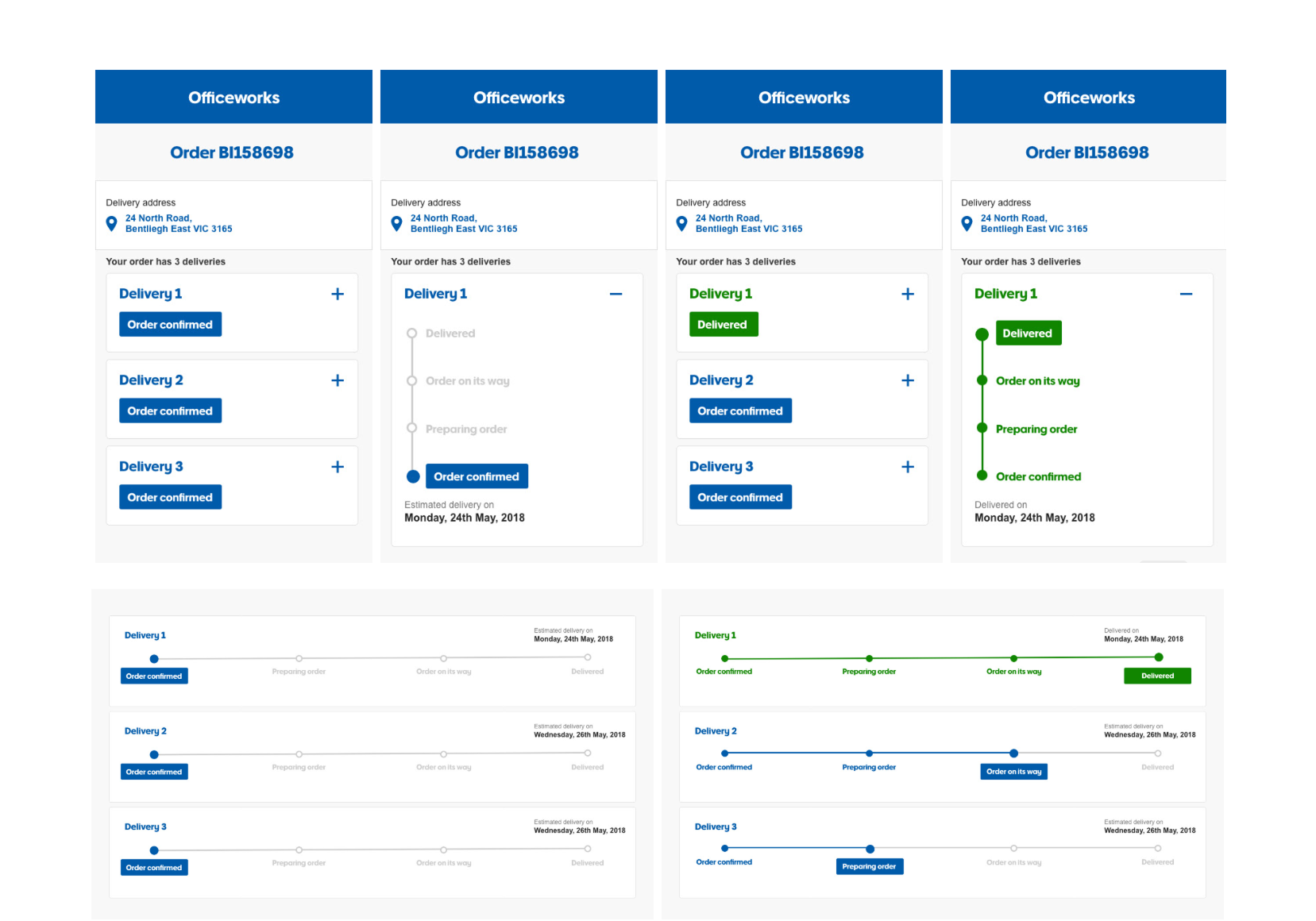Click blue Order confirmed dot, Delivery 3 row, bottom-right panel
Viewport: 1316px width, 921px height.
click(x=724, y=849)
